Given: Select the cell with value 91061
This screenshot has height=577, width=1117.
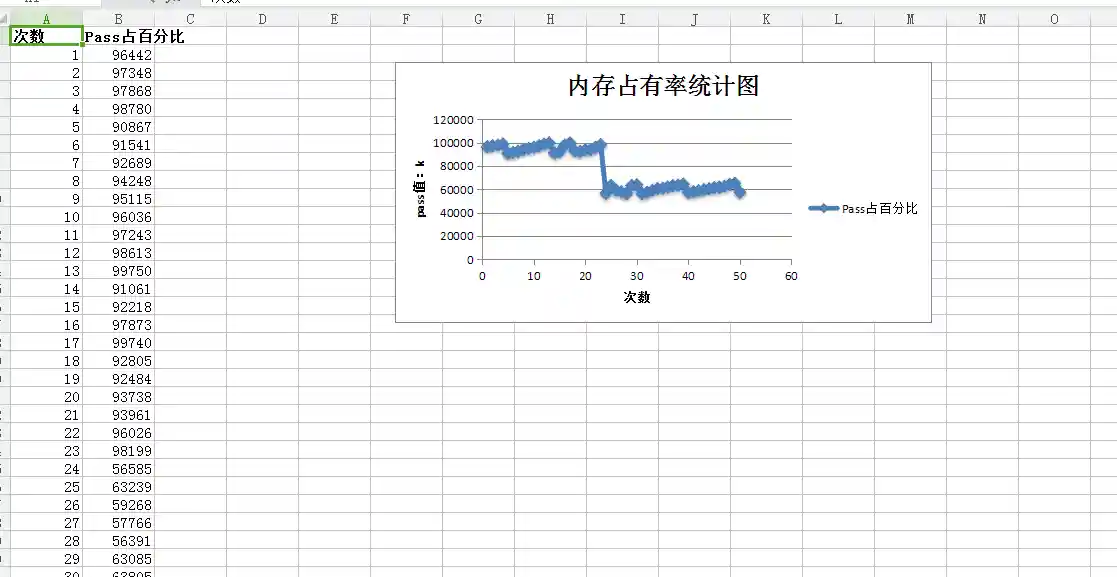Looking at the screenshot, I should coord(118,288).
